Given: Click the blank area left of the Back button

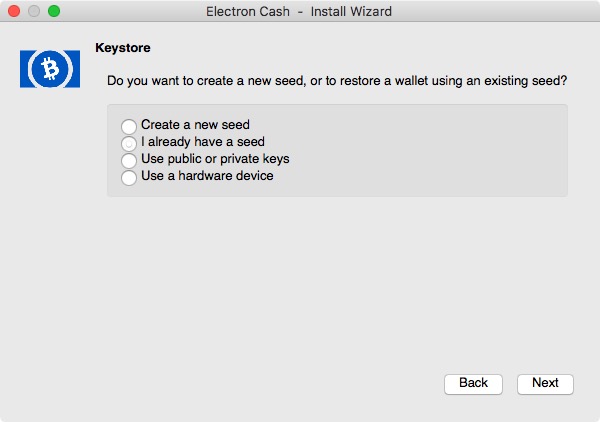Looking at the screenshot, I should pyautogui.click(x=250, y=383).
